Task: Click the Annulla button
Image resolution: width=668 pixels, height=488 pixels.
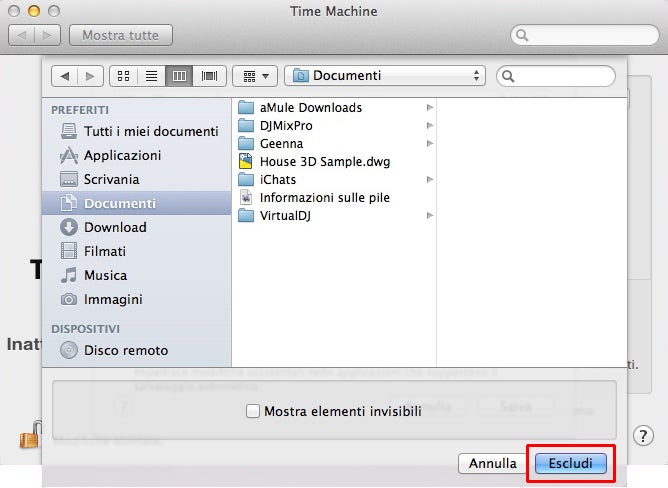Action: coord(493,463)
